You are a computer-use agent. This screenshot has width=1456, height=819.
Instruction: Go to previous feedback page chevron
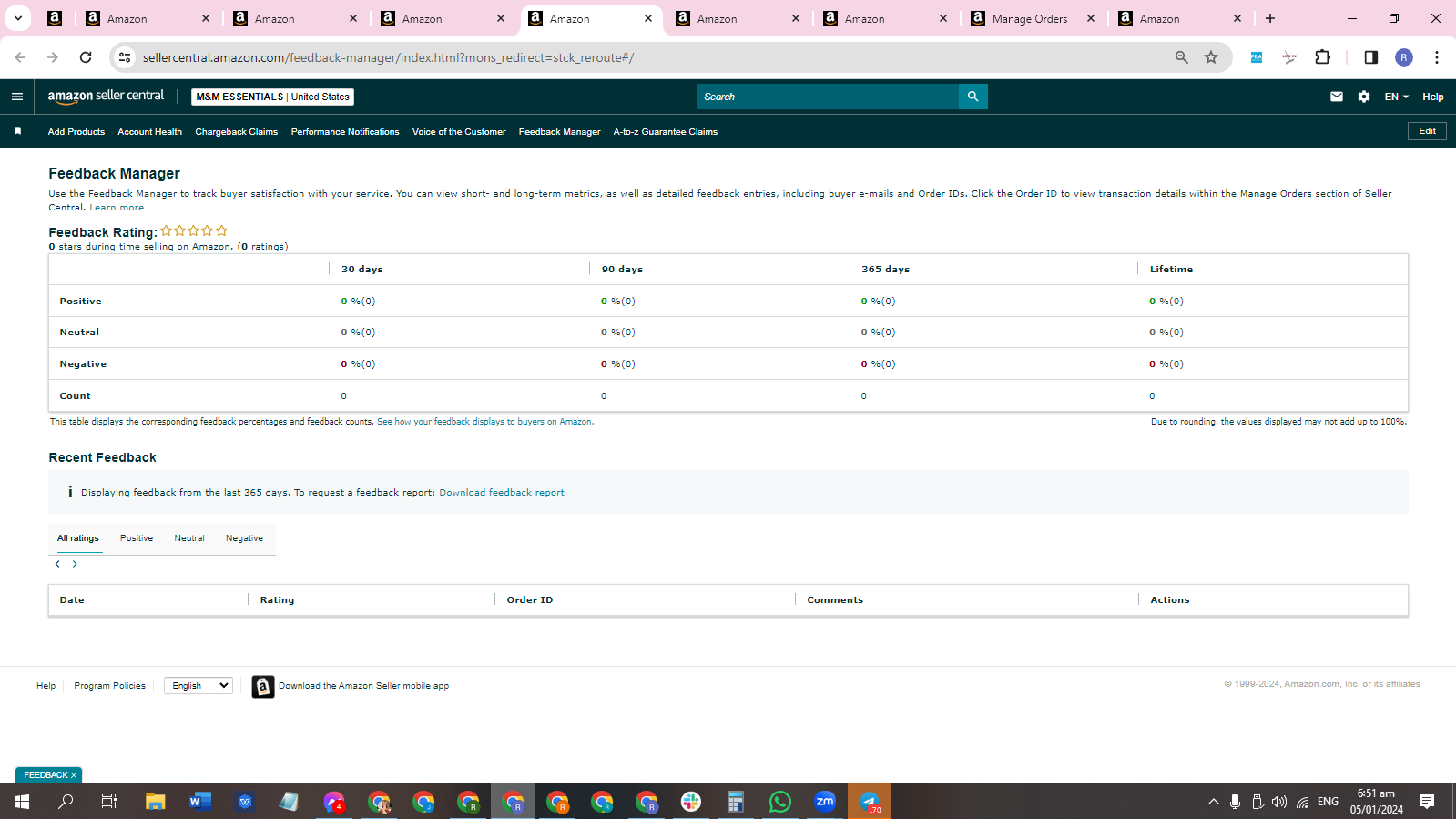coord(57,564)
